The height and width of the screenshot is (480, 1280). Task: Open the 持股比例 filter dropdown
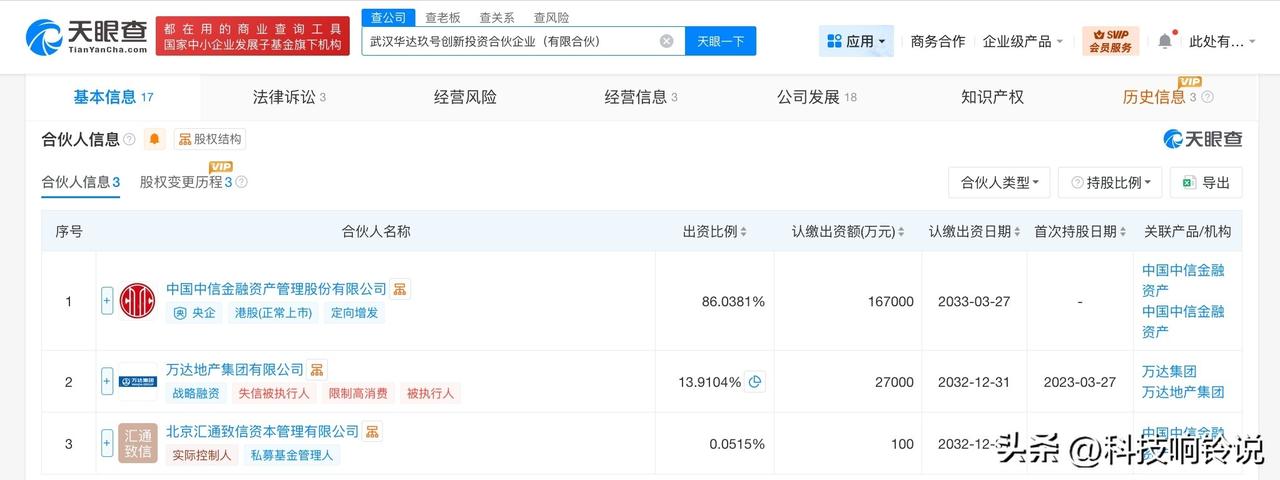pyautogui.click(x=1110, y=182)
